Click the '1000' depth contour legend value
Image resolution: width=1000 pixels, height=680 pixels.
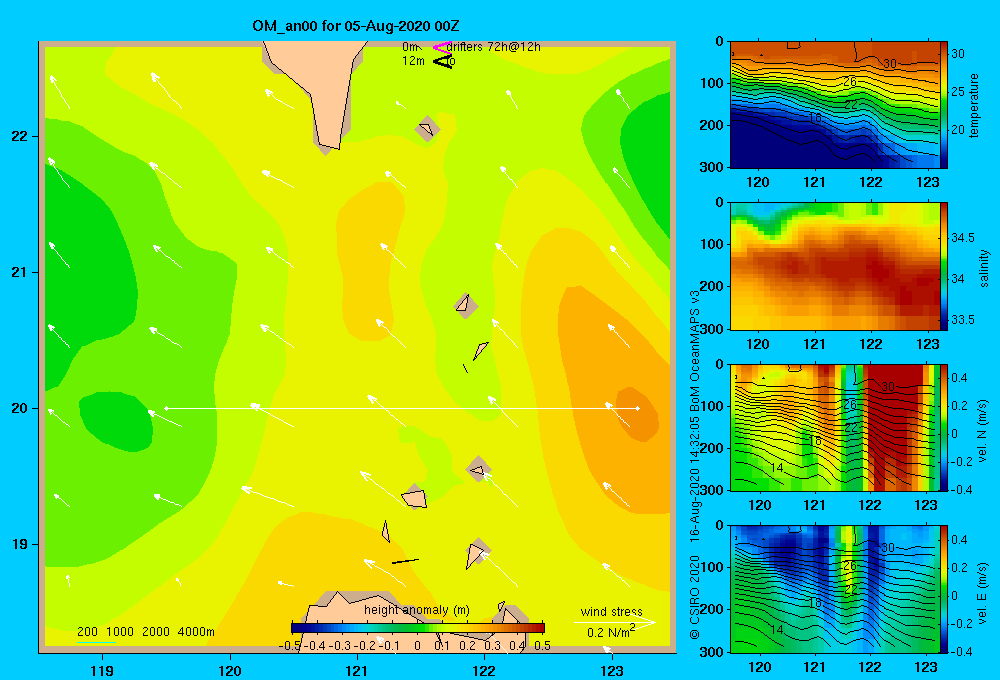(x=120, y=632)
